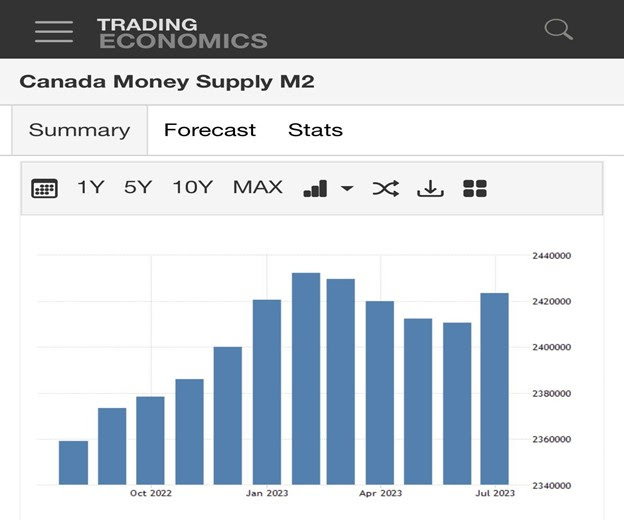Click the tallest bar in the chart
The image size is (624, 520).
coord(306,379)
